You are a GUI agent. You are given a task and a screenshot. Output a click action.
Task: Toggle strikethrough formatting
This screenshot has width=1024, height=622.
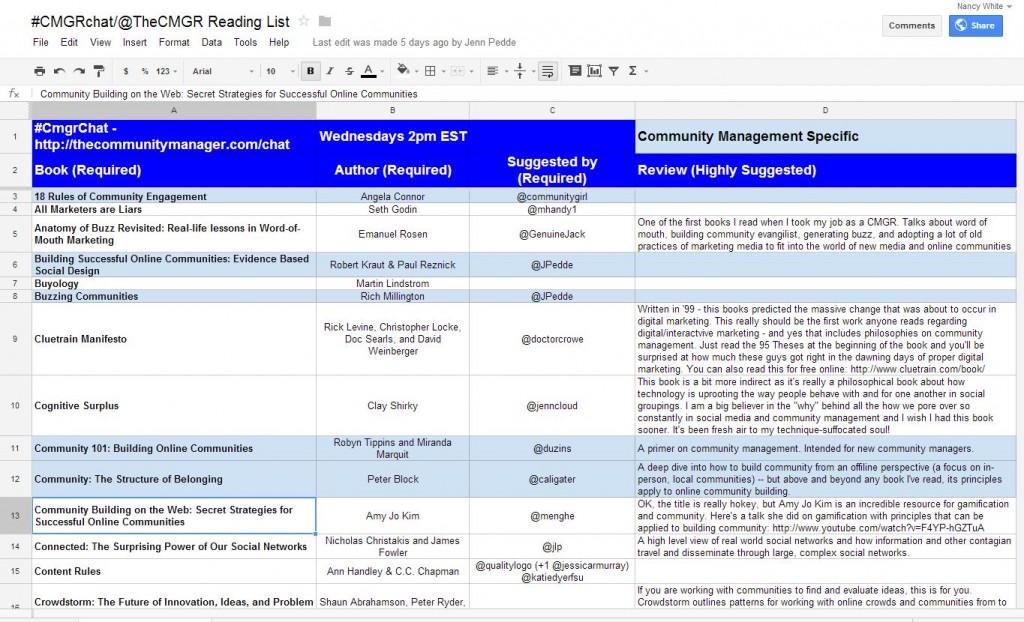[x=349, y=71]
